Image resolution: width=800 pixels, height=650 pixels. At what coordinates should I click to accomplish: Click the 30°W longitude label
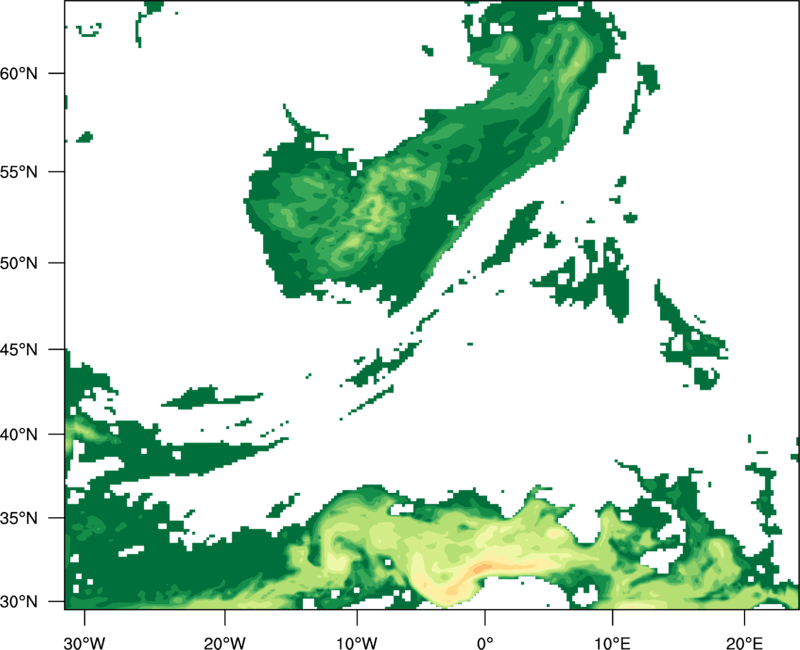(85, 643)
